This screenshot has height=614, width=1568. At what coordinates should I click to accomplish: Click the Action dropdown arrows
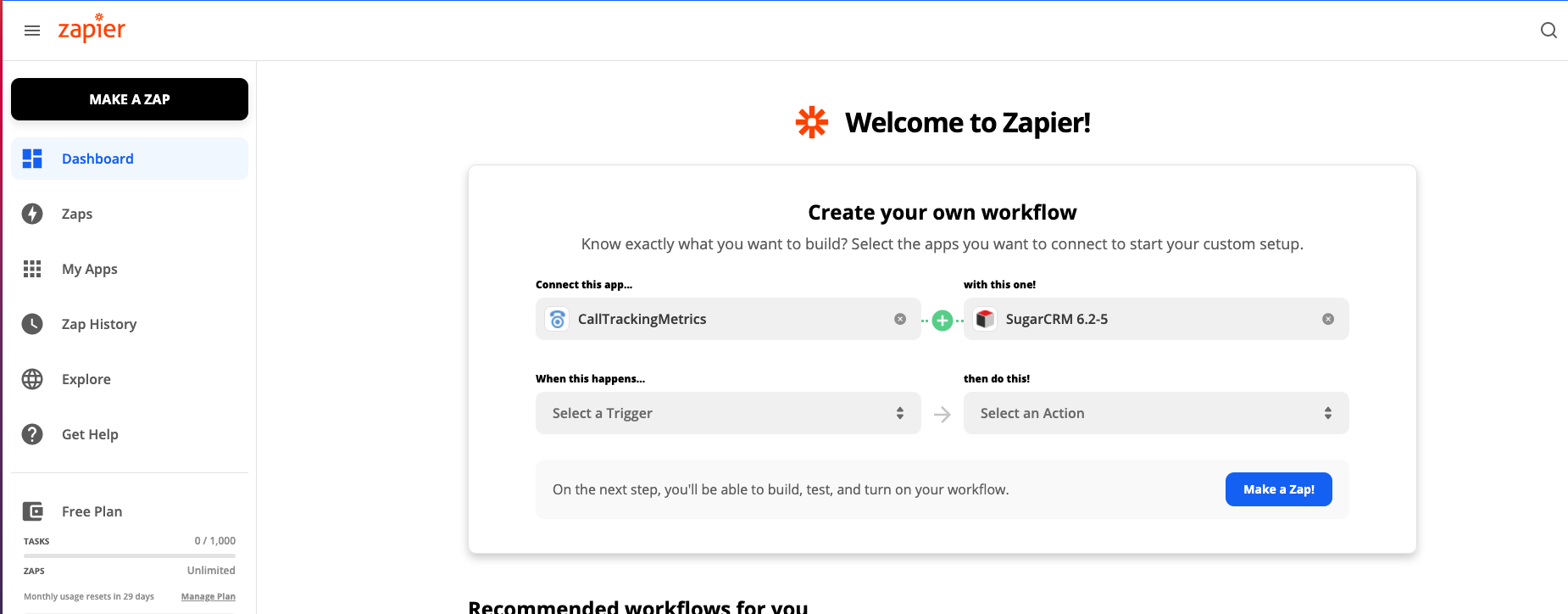coord(1328,413)
